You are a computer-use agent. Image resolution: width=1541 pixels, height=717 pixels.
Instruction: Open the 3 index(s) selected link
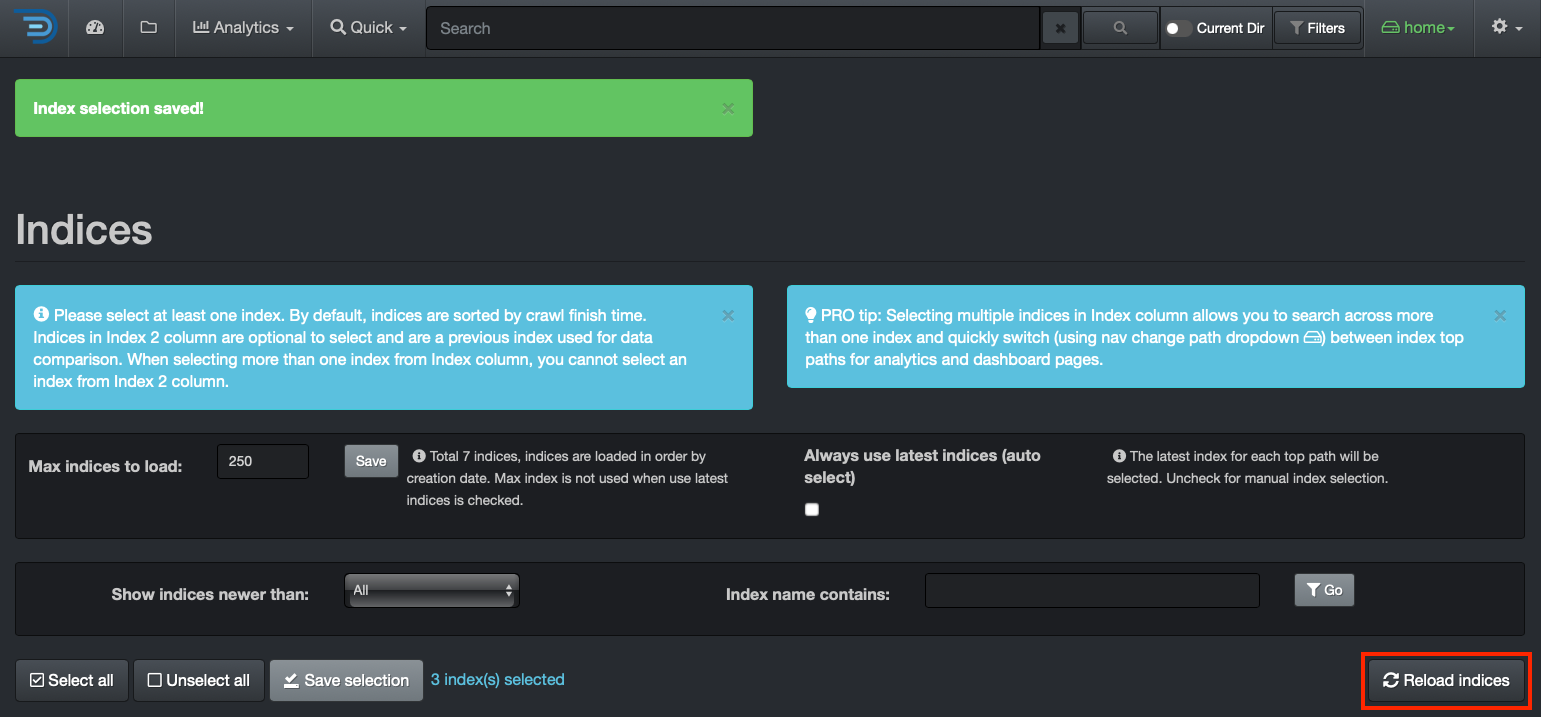[x=497, y=679]
